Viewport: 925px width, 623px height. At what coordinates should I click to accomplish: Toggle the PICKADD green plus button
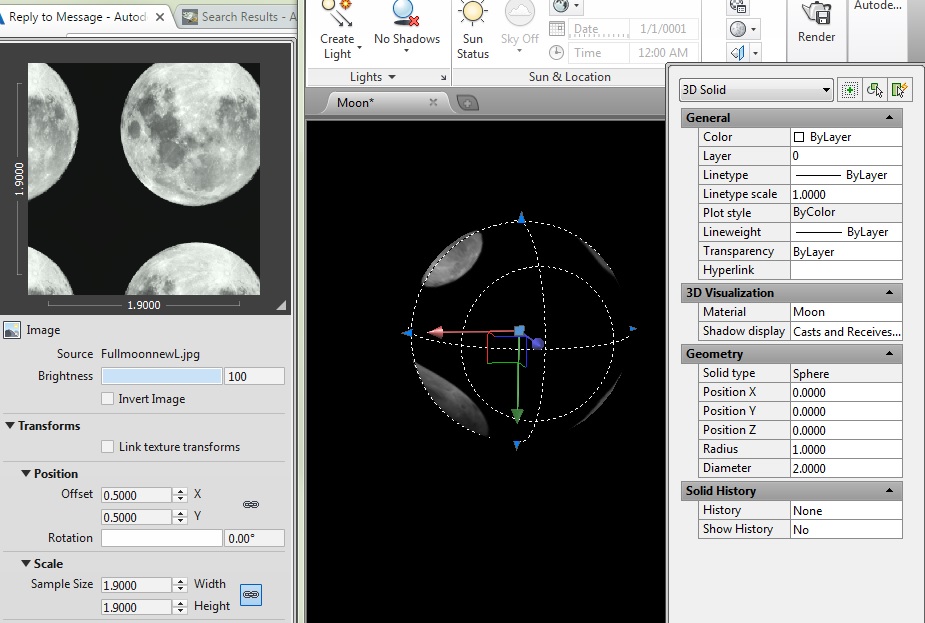849,89
